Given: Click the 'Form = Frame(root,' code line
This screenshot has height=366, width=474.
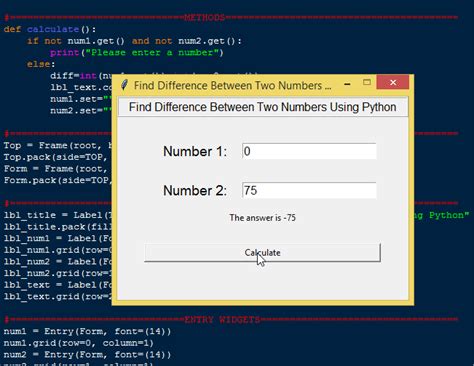Looking at the screenshot, I should (x=58, y=169).
